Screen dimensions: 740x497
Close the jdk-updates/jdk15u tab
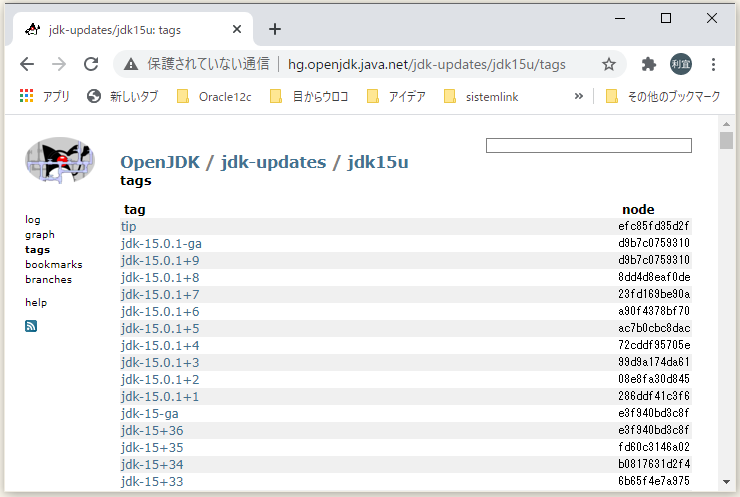[x=237, y=29]
